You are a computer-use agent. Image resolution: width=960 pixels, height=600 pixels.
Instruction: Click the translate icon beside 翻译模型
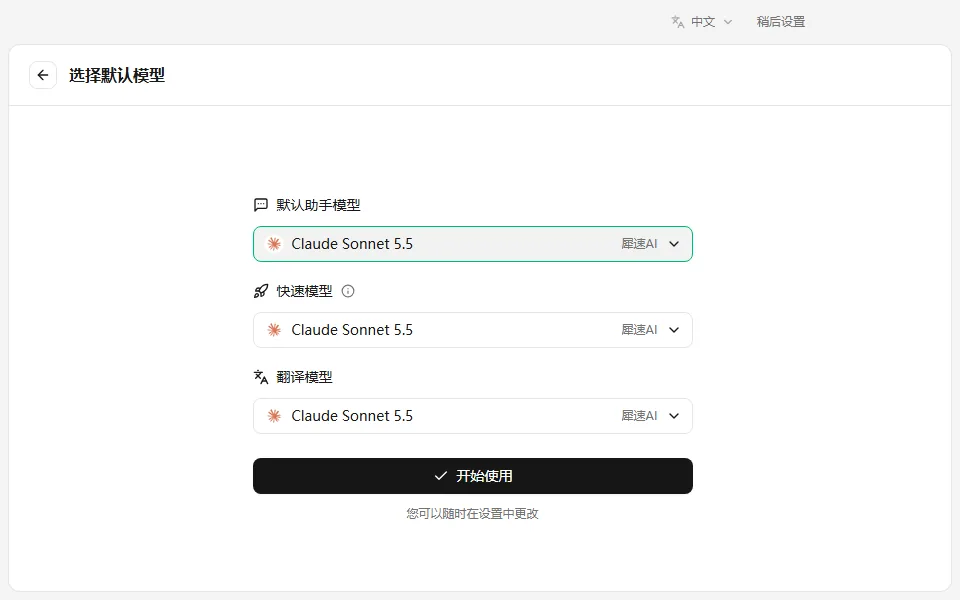(x=261, y=377)
